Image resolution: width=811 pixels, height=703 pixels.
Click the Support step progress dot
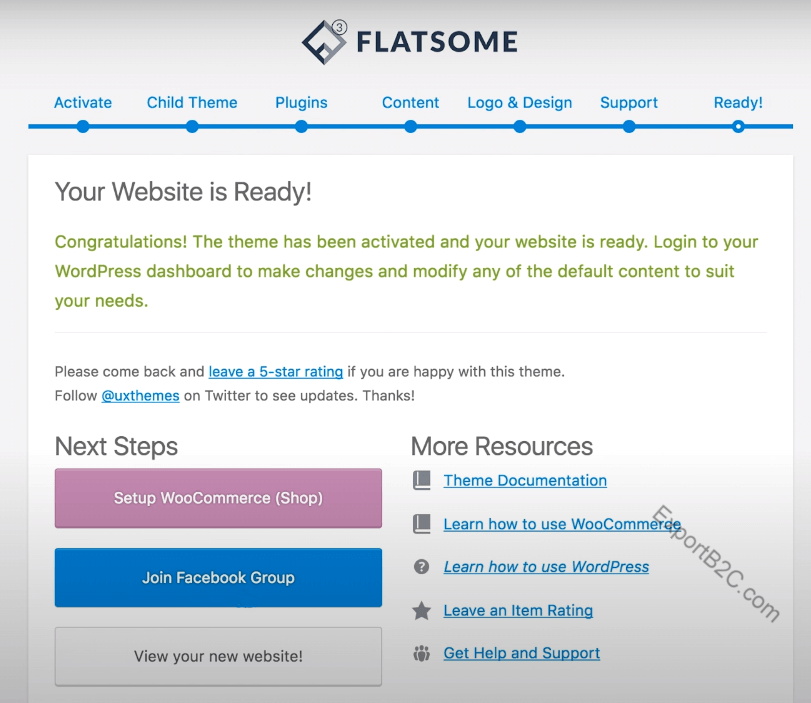[x=629, y=127]
